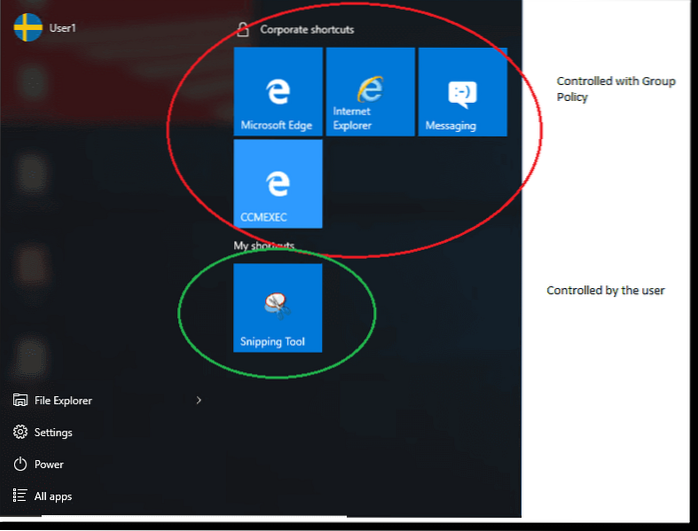Click the lock icon beside Corporate shortcuts
The height and width of the screenshot is (531, 698).
tap(243, 29)
